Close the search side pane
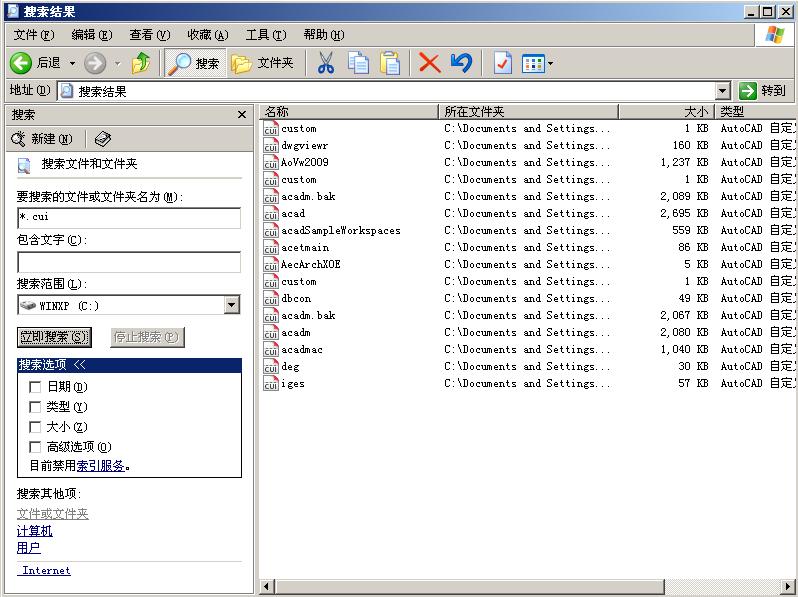 coord(242,115)
